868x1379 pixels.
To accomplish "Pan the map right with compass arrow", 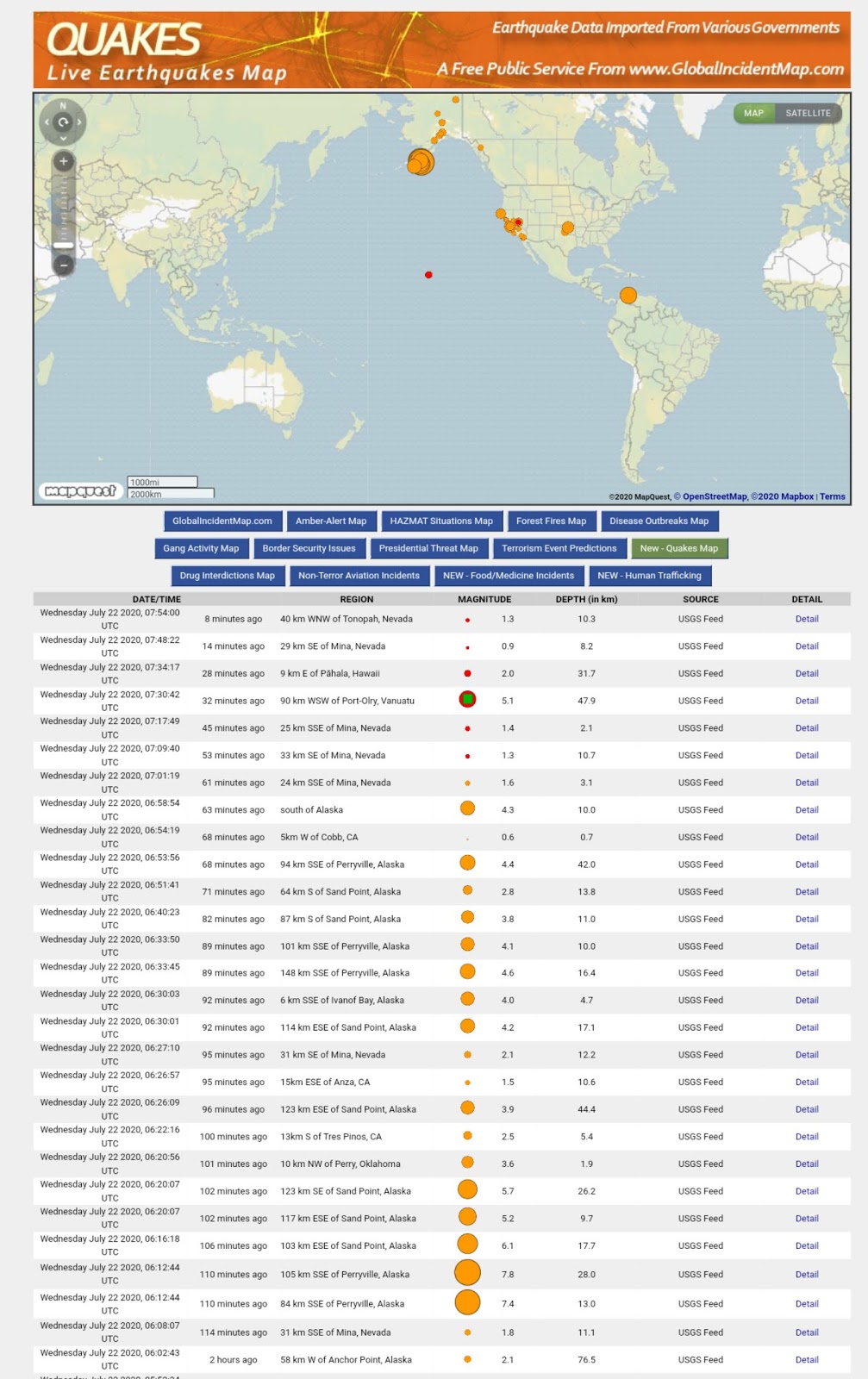I will tap(79, 122).
